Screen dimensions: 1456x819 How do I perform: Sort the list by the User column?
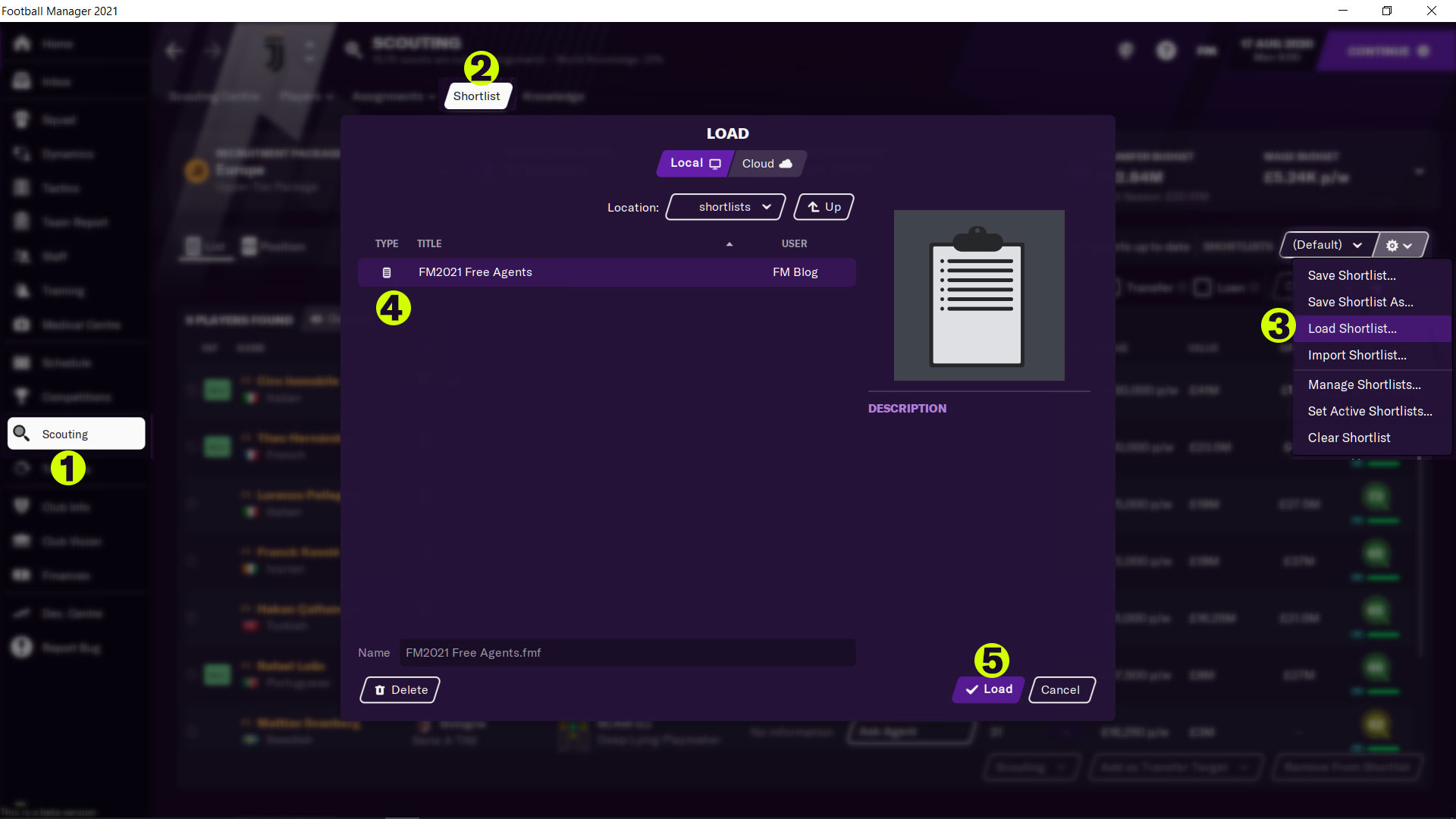coord(794,243)
